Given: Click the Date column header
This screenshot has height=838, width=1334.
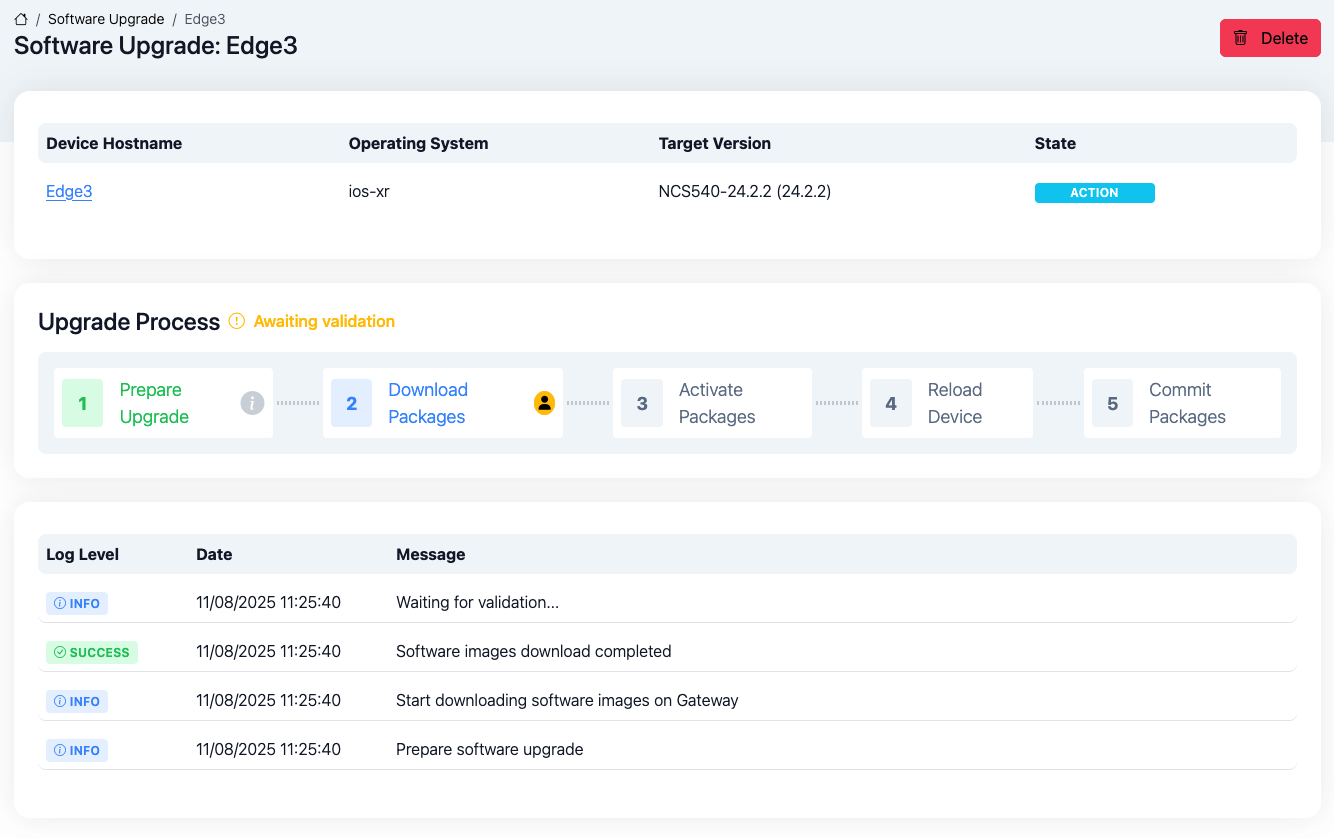Looking at the screenshot, I should click(x=214, y=554).
